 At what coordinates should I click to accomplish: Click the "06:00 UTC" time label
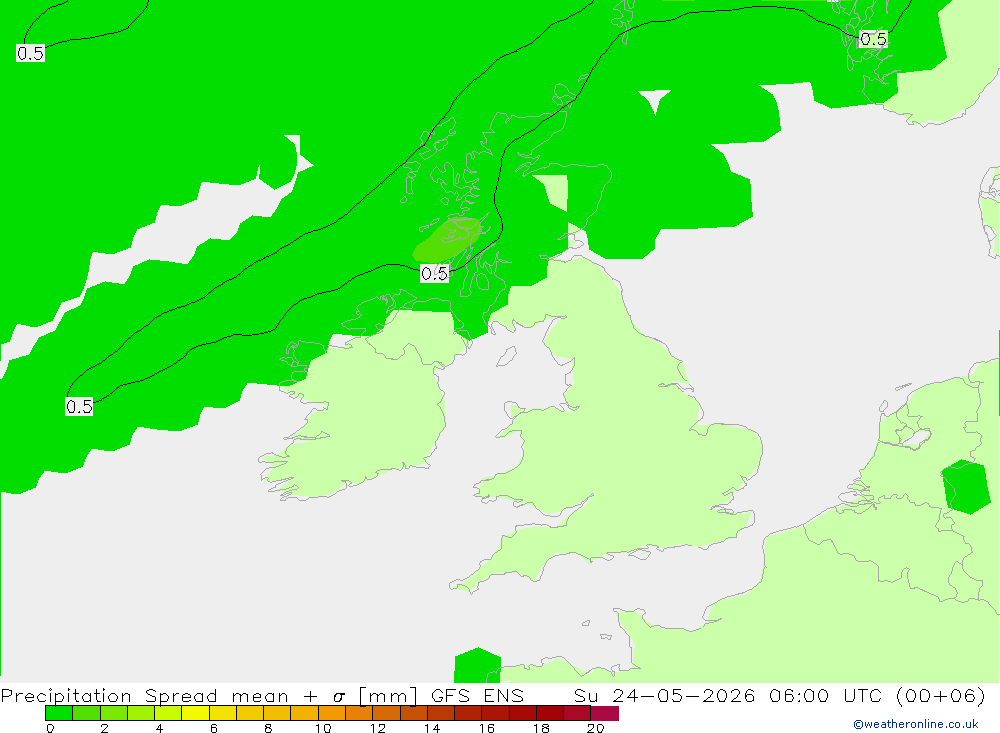click(x=828, y=695)
